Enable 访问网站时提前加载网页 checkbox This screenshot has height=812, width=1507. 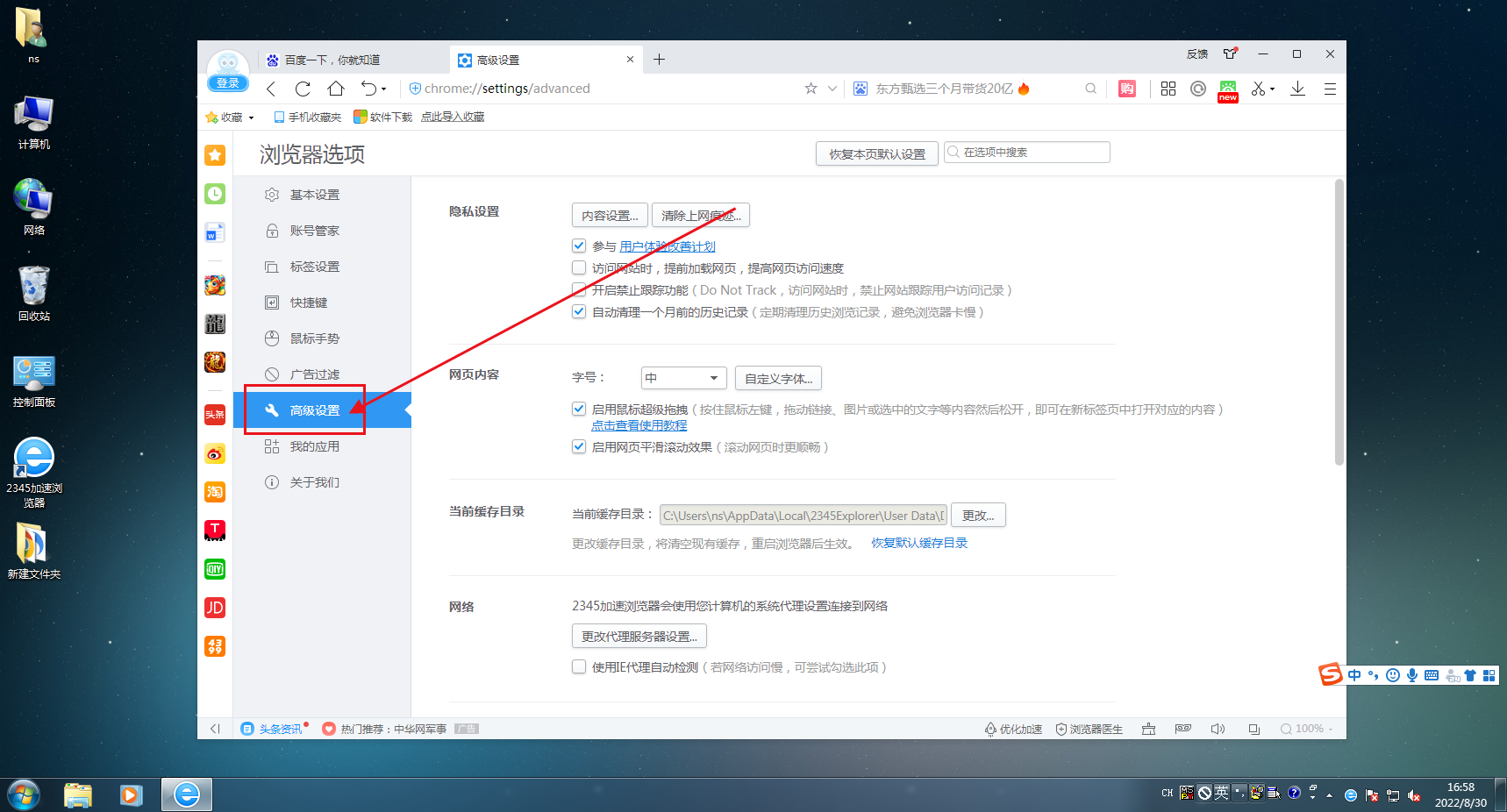(579, 267)
